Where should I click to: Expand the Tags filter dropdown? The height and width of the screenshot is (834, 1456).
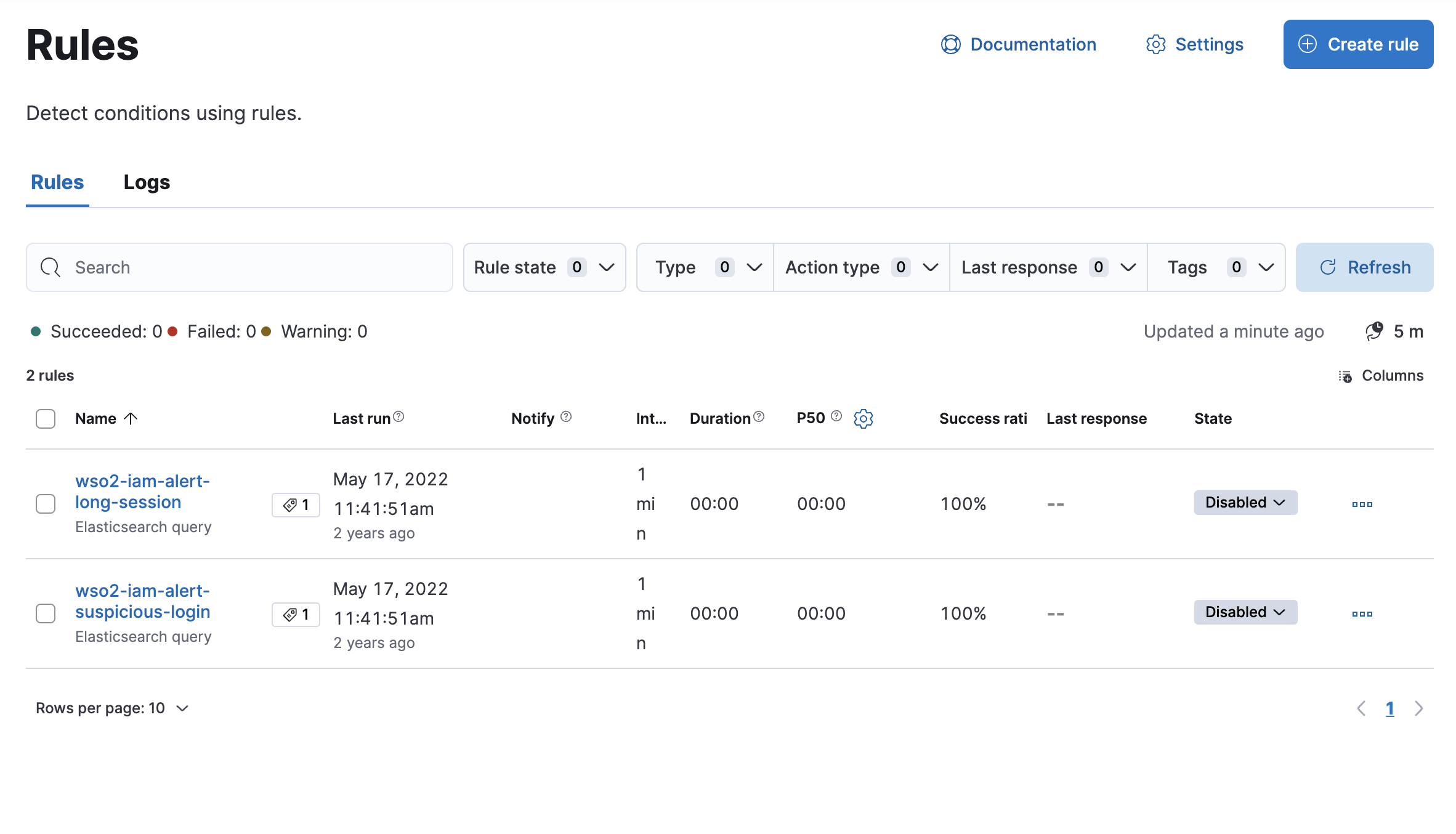(1216, 267)
